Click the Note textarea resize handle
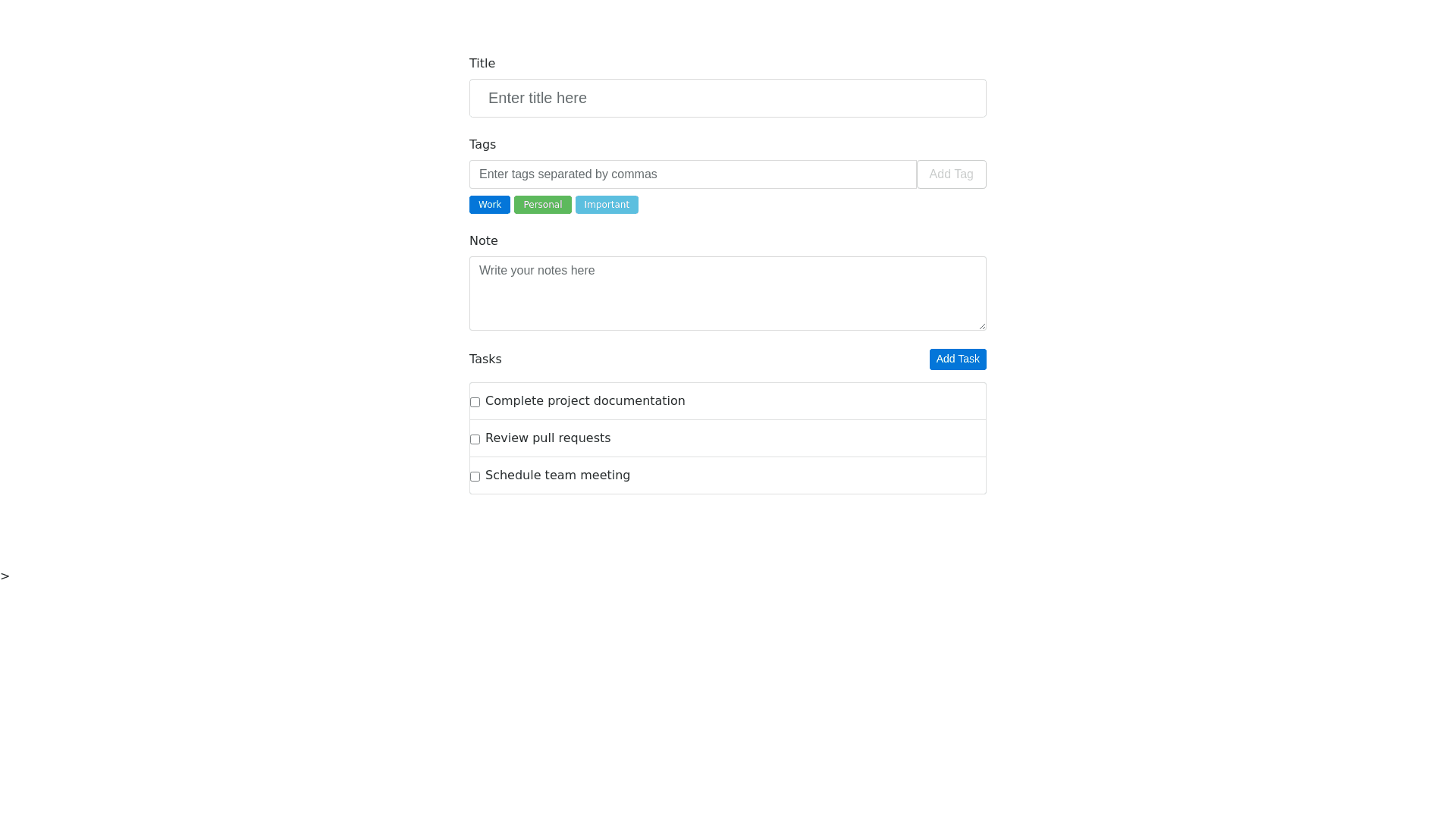The height and width of the screenshot is (819, 1456). [982, 326]
